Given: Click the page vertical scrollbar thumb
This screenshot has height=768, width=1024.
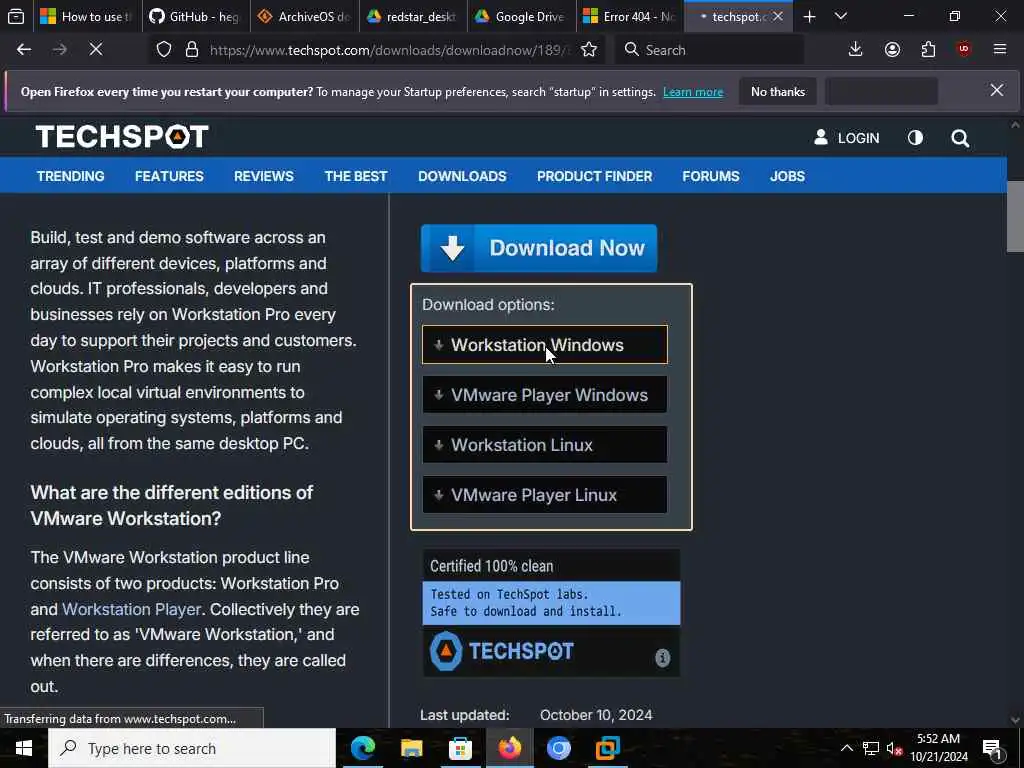Looking at the screenshot, I should [x=1015, y=217].
